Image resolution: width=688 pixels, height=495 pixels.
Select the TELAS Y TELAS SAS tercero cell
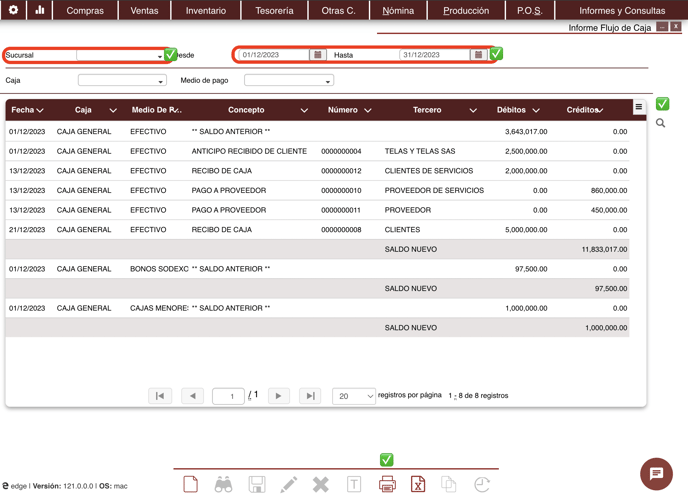click(420, 151)
